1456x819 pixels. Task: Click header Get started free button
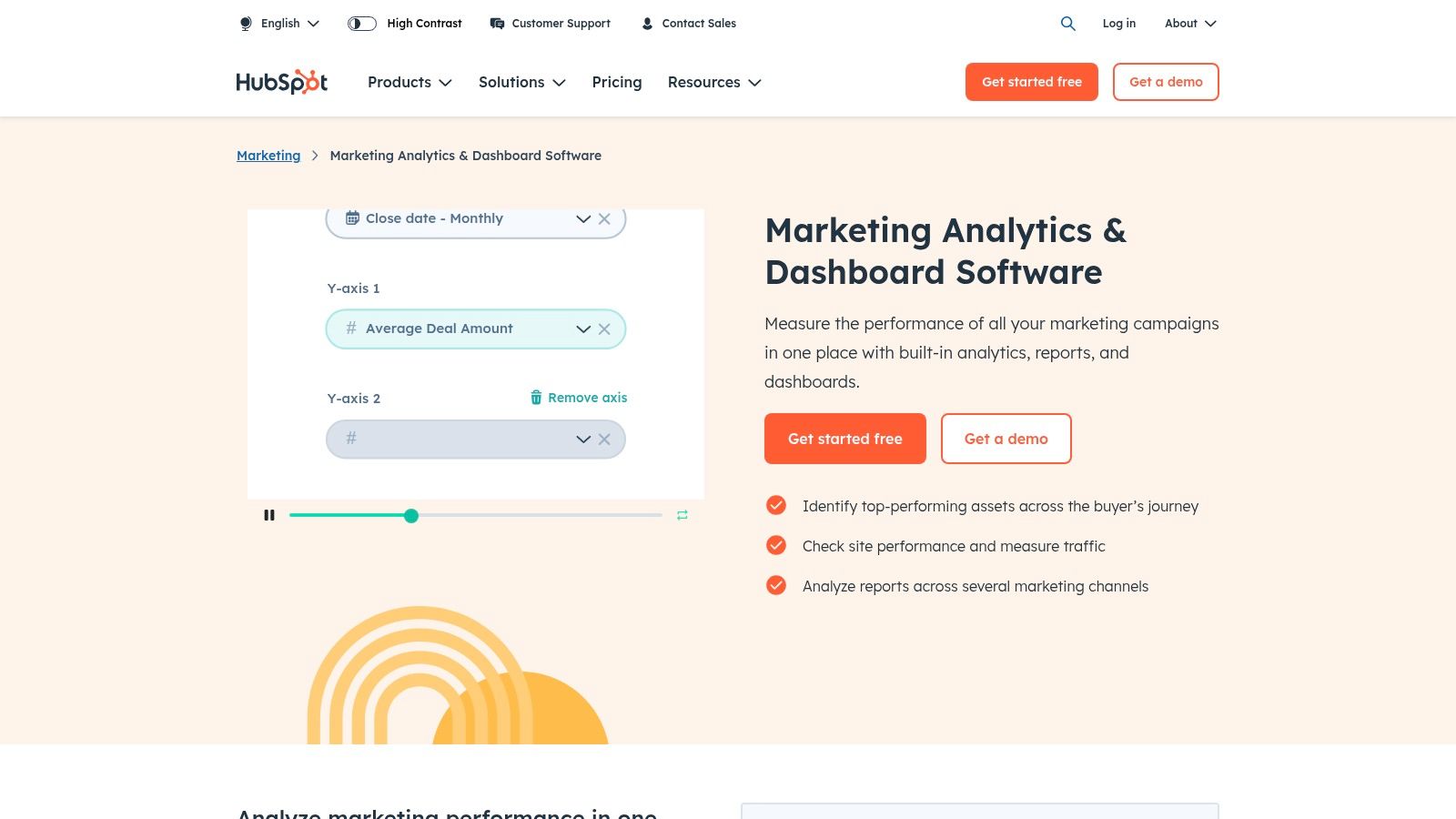1032,82
